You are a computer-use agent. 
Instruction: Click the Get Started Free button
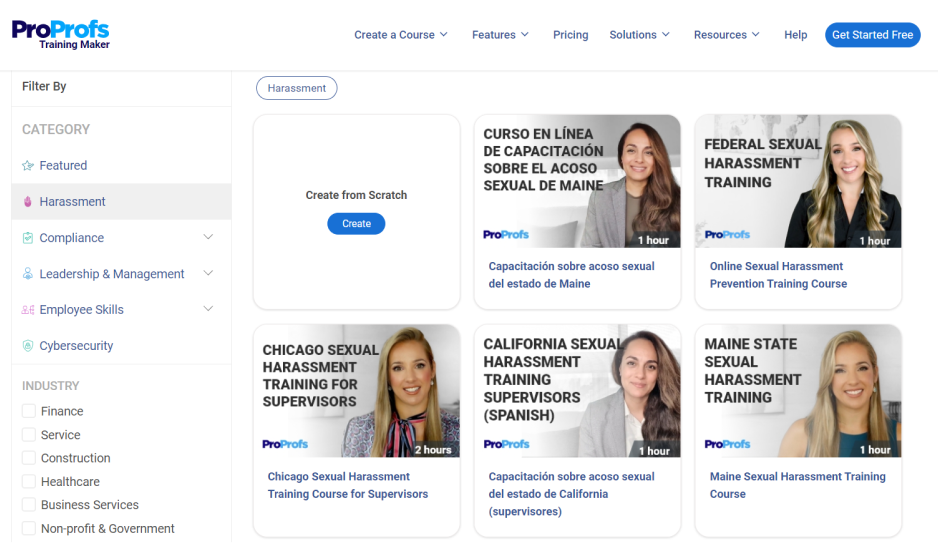(872, 35)
